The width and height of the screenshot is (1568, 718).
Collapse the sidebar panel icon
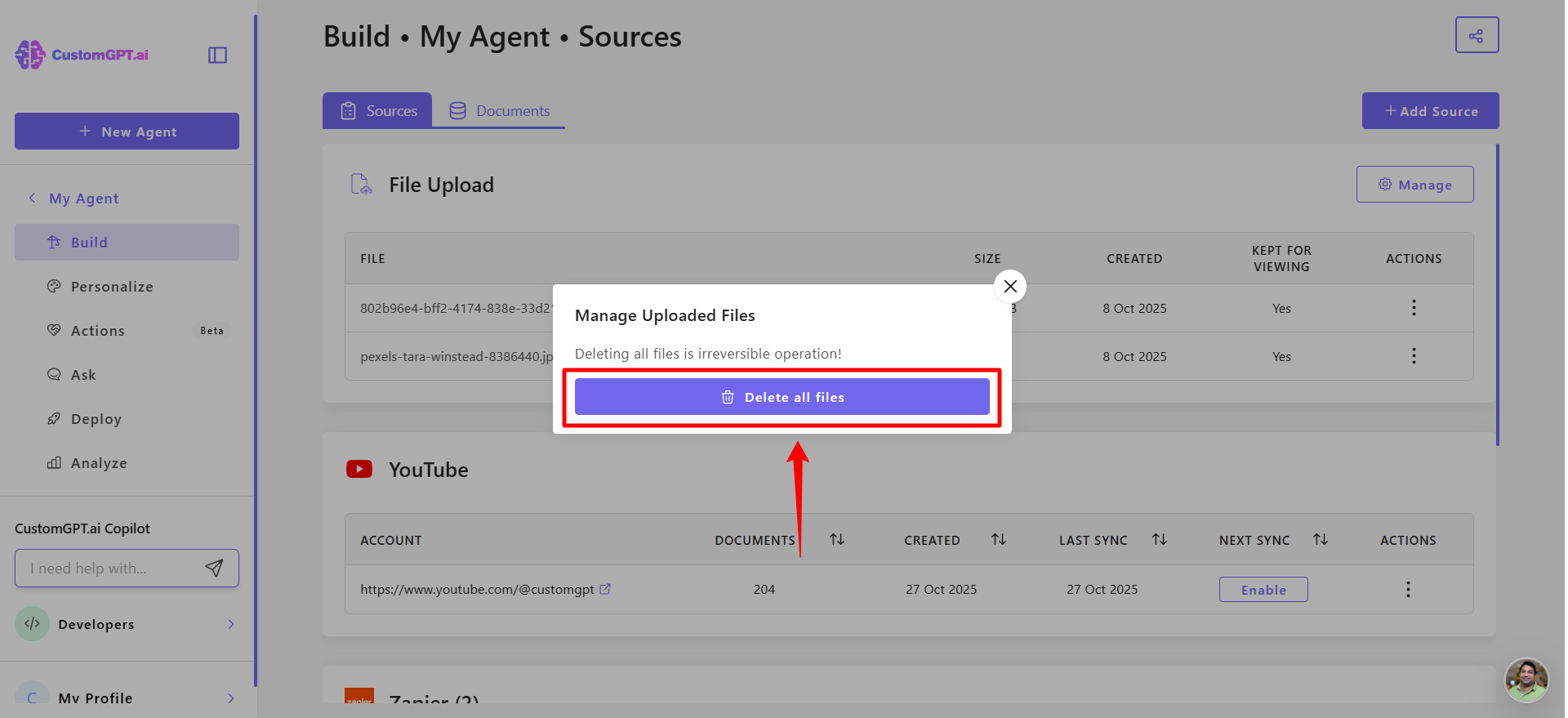[x=217, y=55]
